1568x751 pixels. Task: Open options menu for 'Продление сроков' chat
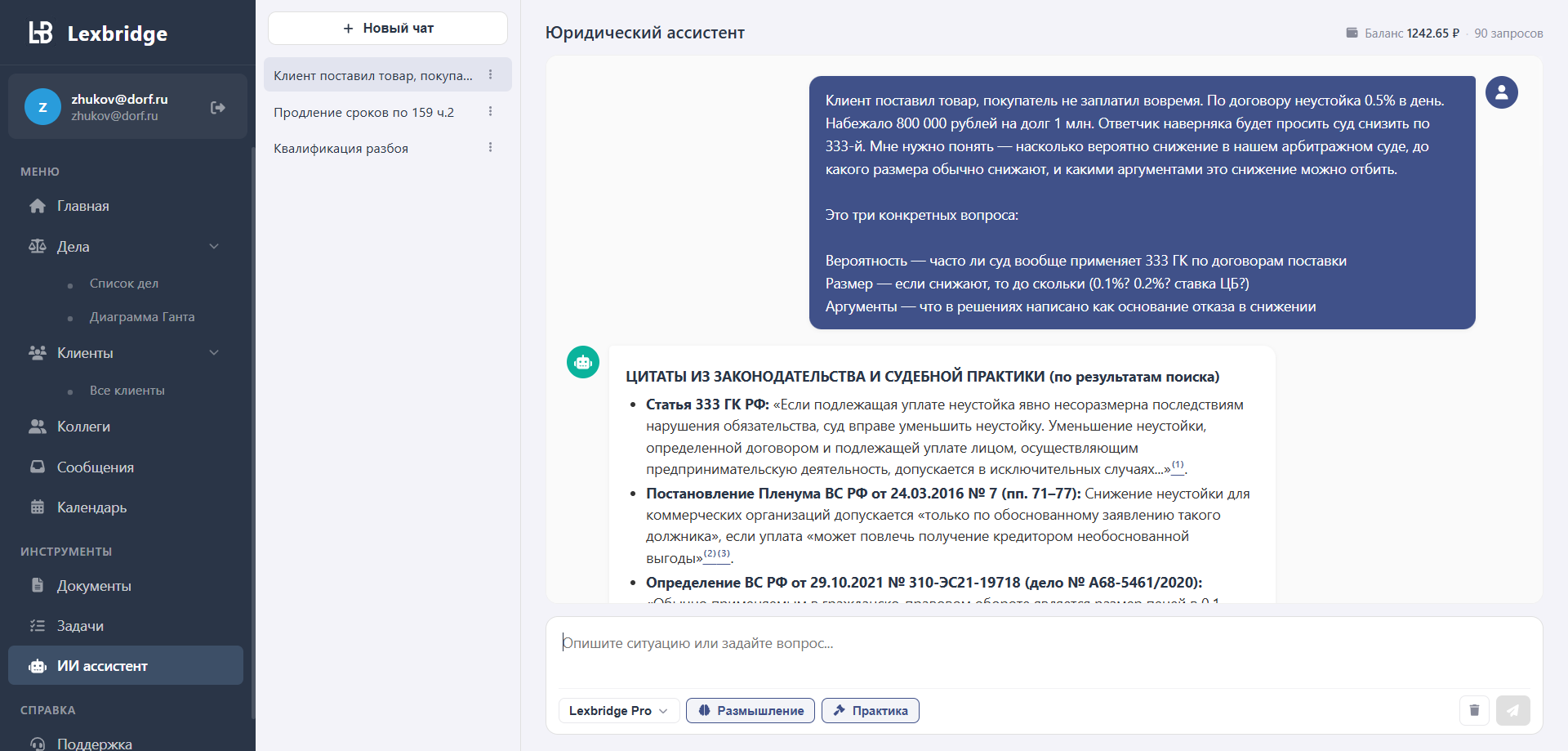coord(491,111)
